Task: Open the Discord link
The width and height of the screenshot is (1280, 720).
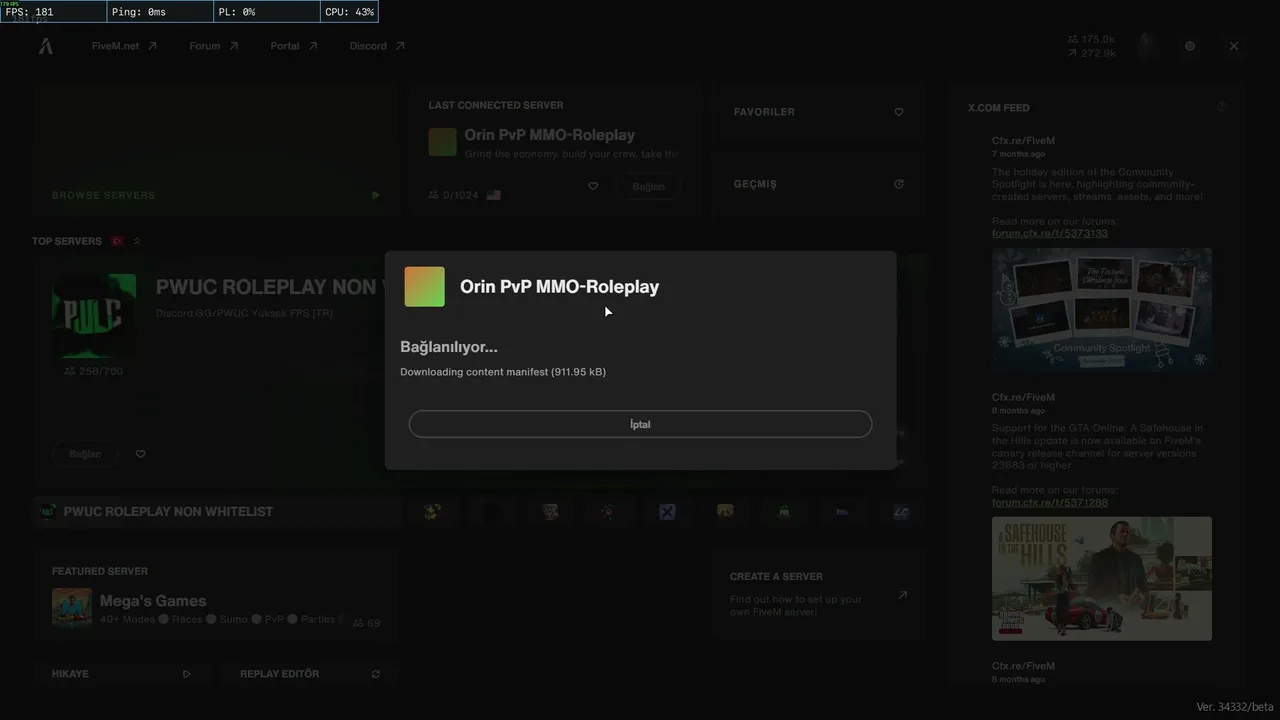Action: click(x=377, y=46)
